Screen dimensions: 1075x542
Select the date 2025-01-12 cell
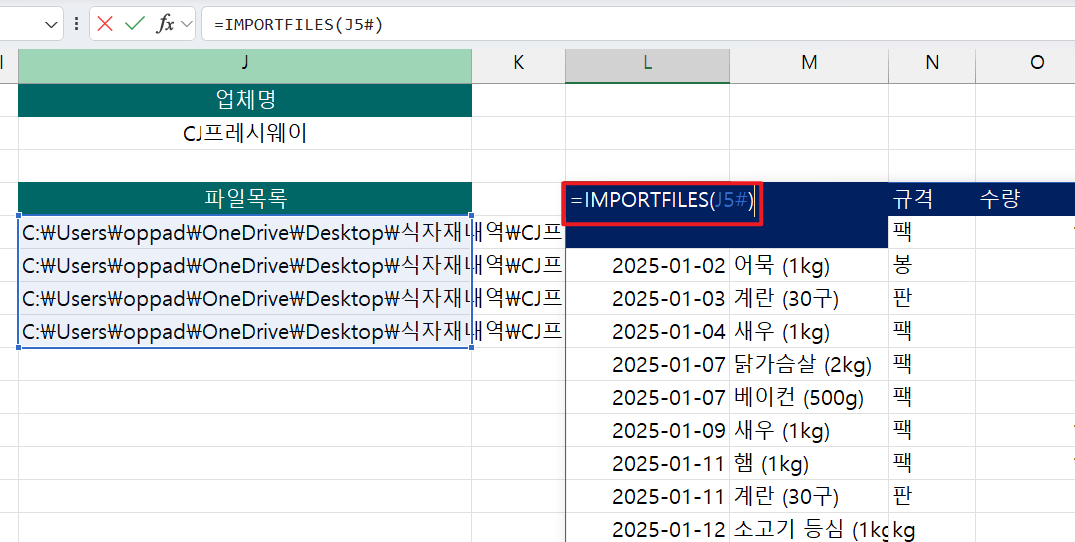click(x=647, y=529)
